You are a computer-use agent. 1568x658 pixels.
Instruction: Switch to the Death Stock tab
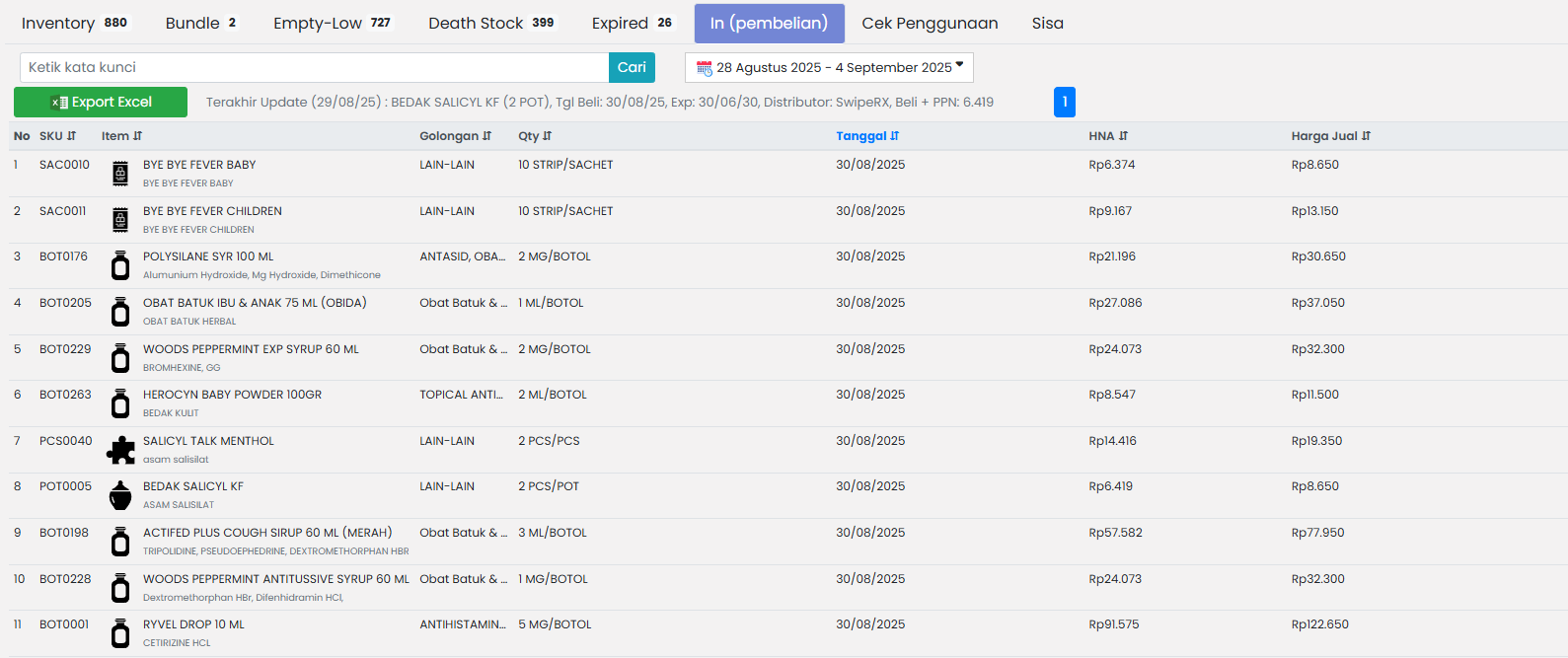[490, 23]
